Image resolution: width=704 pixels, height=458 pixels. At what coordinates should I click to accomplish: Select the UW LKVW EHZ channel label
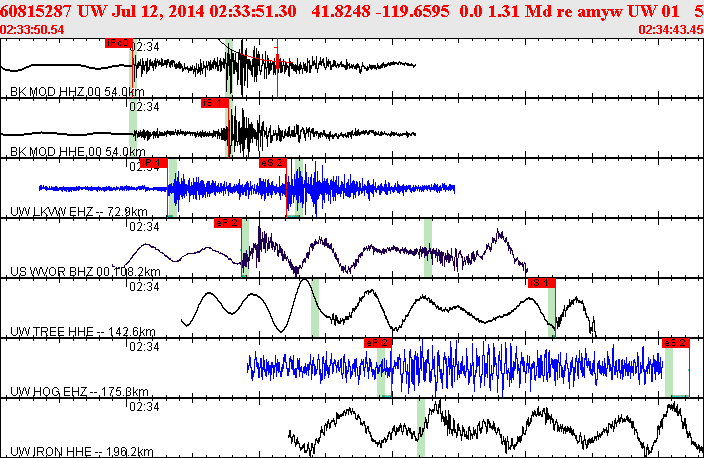79,211
